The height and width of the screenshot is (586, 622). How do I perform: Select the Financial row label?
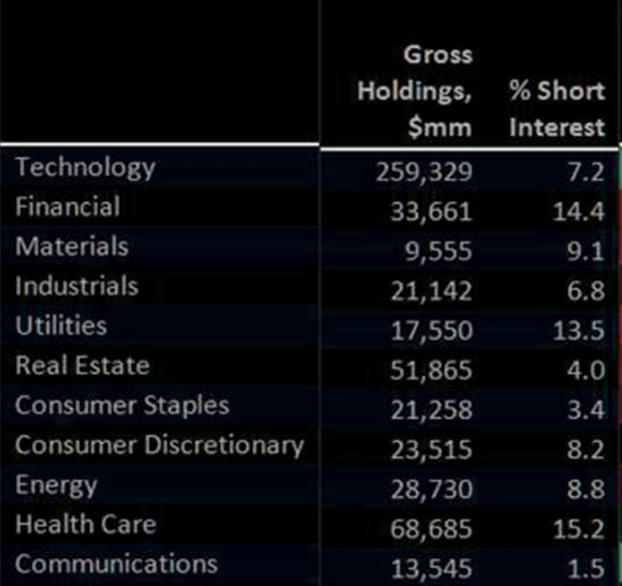pyautogui.click(x=67, y=207)
